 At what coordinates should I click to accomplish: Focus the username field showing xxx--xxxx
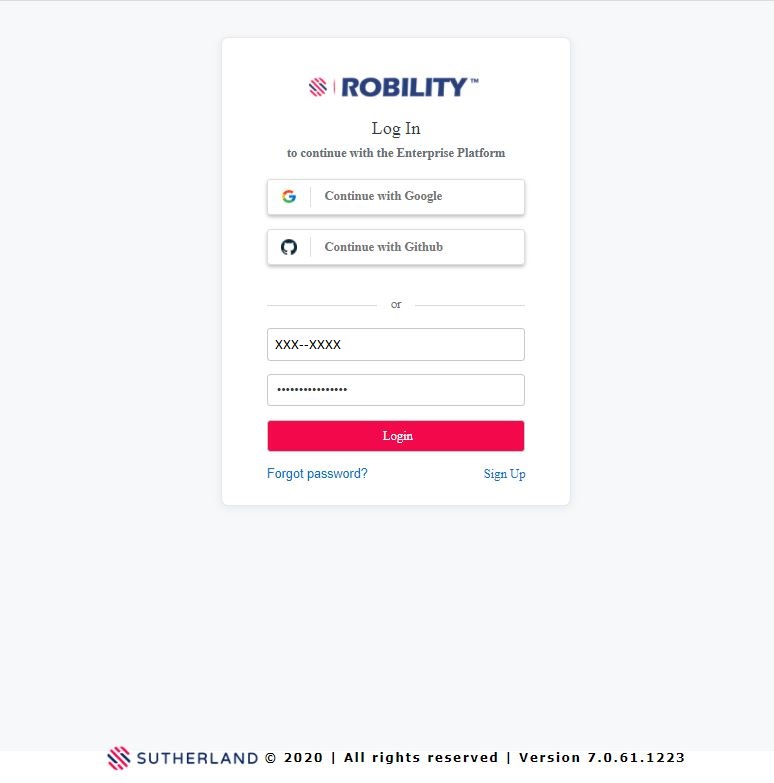396,344
